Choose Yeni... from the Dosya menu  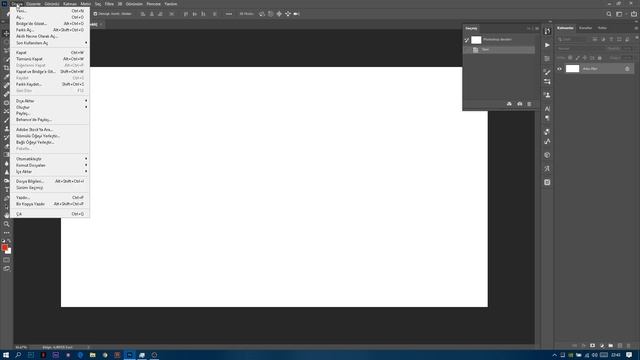tap(51, 11)
